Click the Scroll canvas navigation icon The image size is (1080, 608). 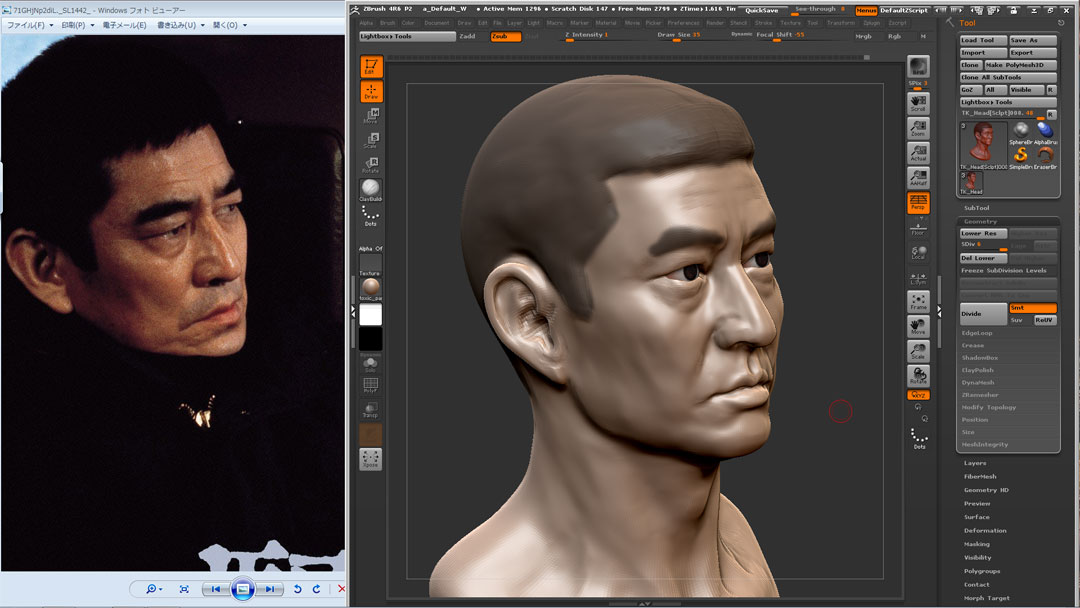(x=918, y=103)
